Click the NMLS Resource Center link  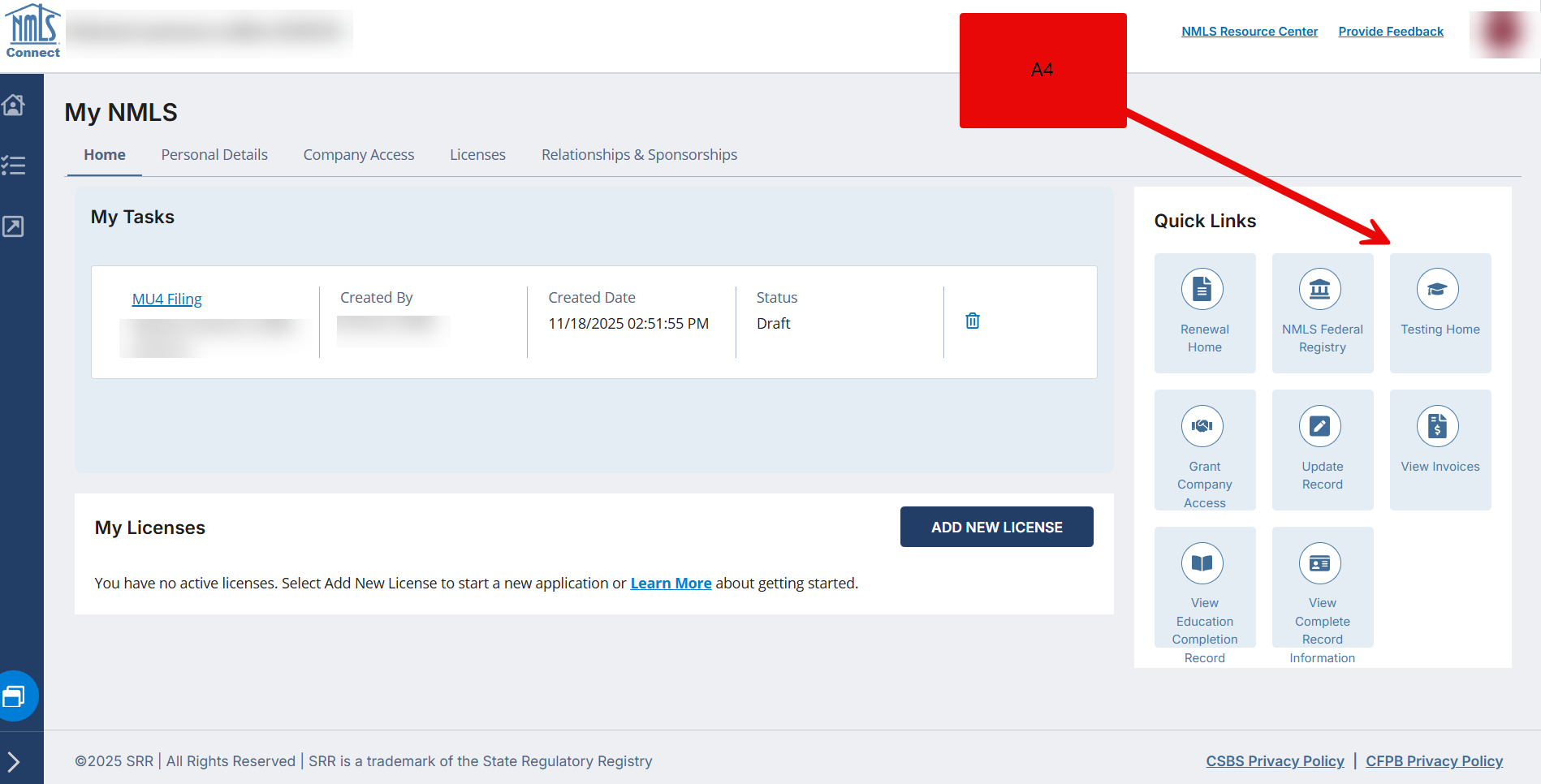(1249, 32)
